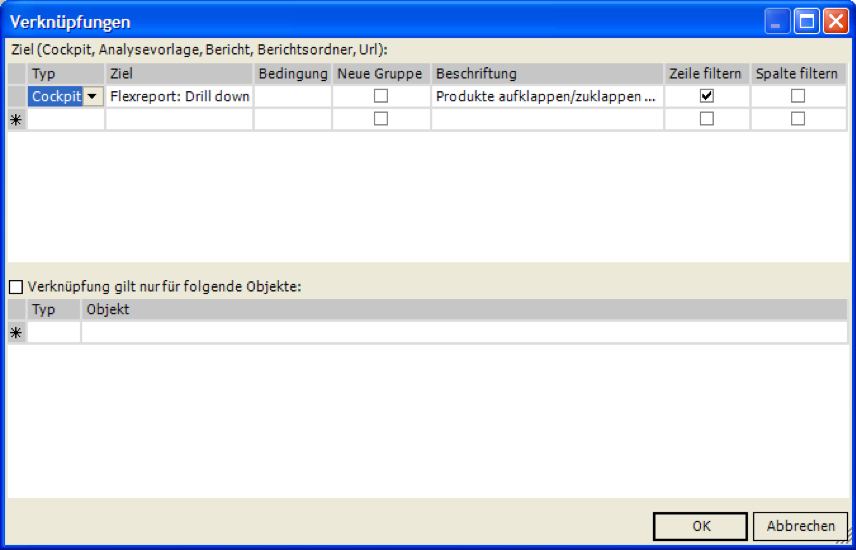Screen dimensions: 856x550
Task: Click the Zeile filtern column header
Action: click(x=706, y=74)
